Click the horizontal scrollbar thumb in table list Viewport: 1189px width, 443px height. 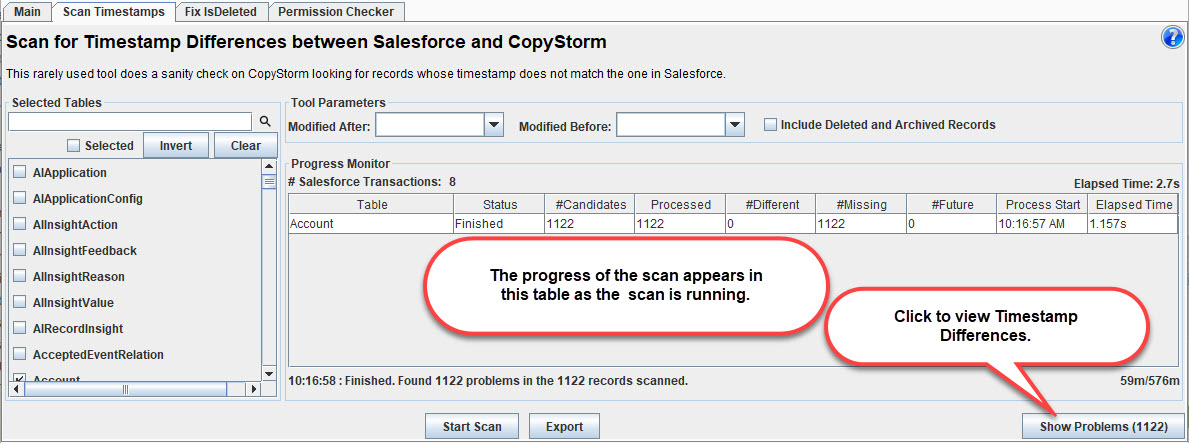point(126,389)
